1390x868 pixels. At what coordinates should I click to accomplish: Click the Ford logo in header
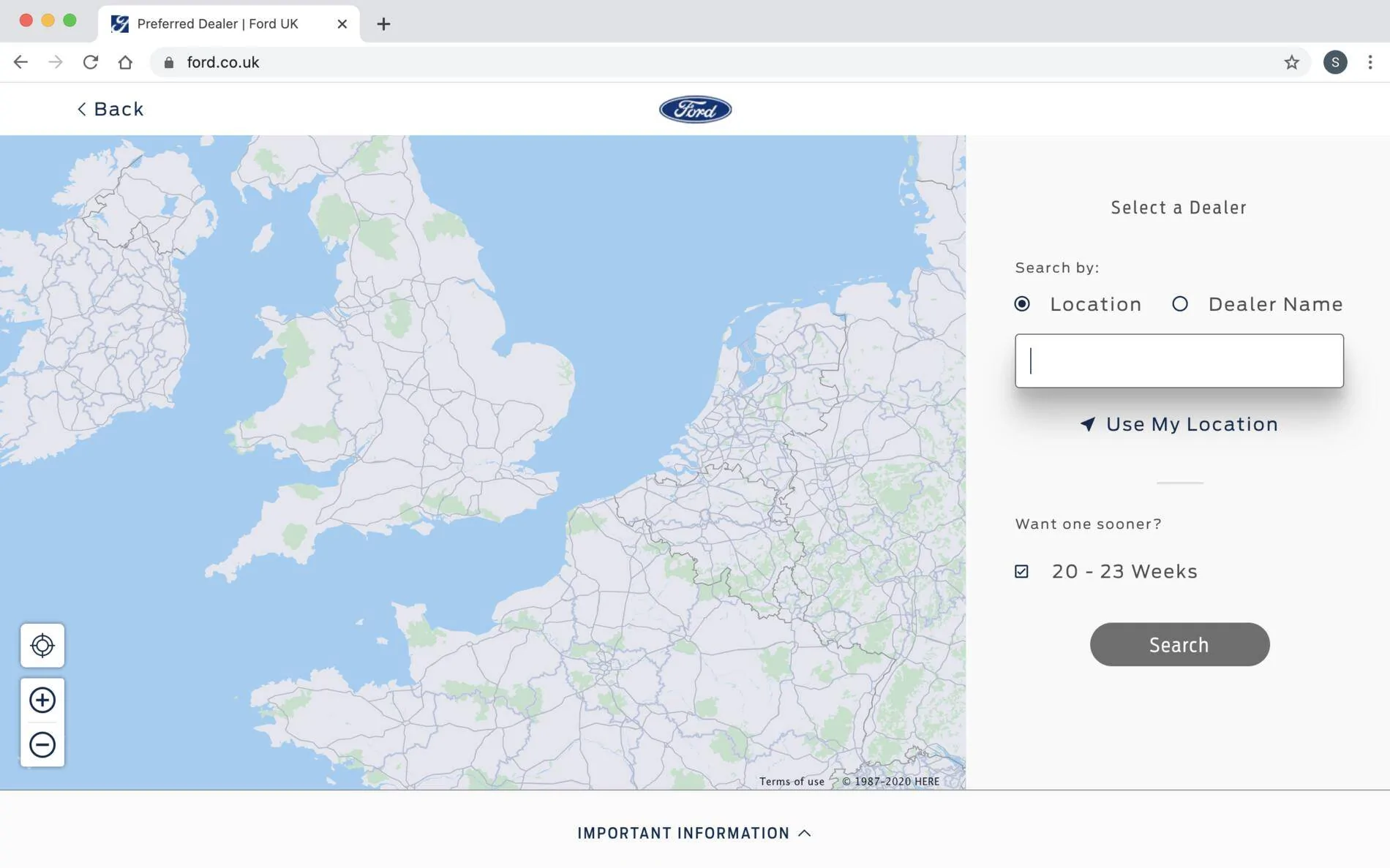[x=695, y=110]
